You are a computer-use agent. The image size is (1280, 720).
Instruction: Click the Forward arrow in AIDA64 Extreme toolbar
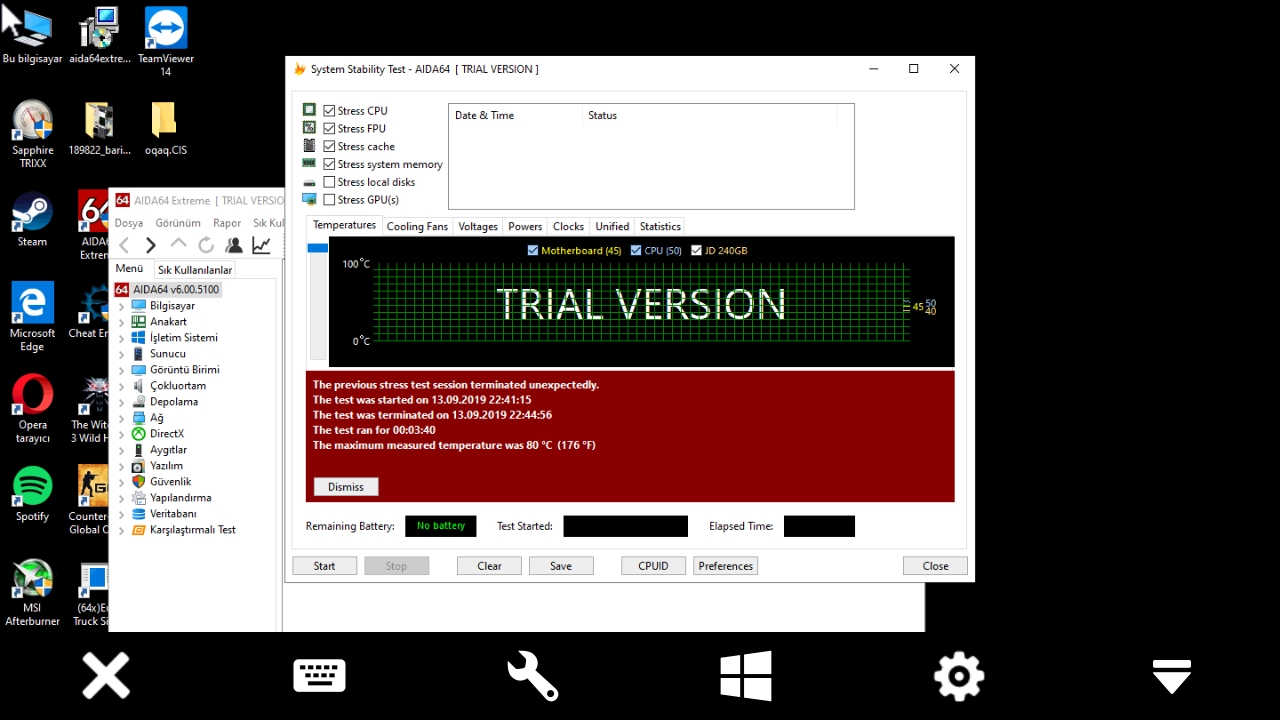(151, 245)
